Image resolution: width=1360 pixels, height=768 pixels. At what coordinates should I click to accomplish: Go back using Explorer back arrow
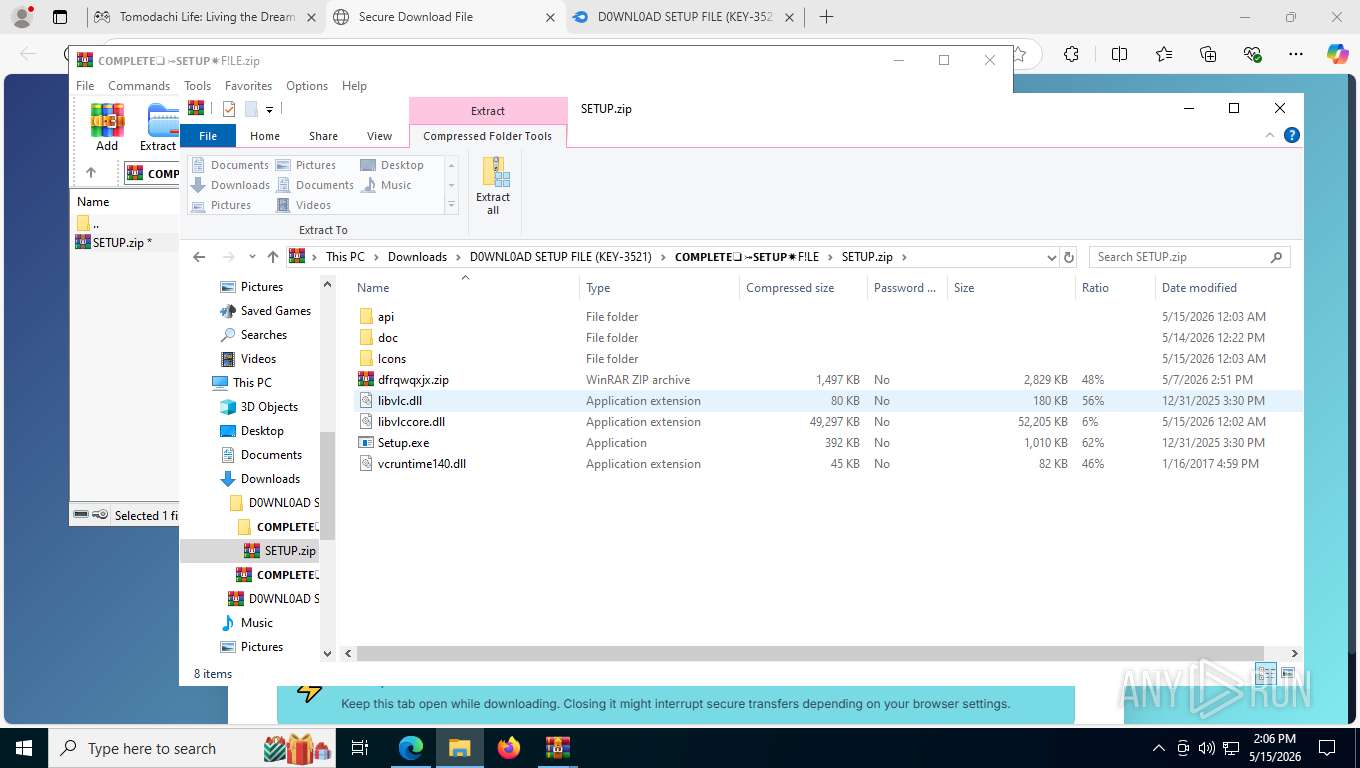click(199, 257)
